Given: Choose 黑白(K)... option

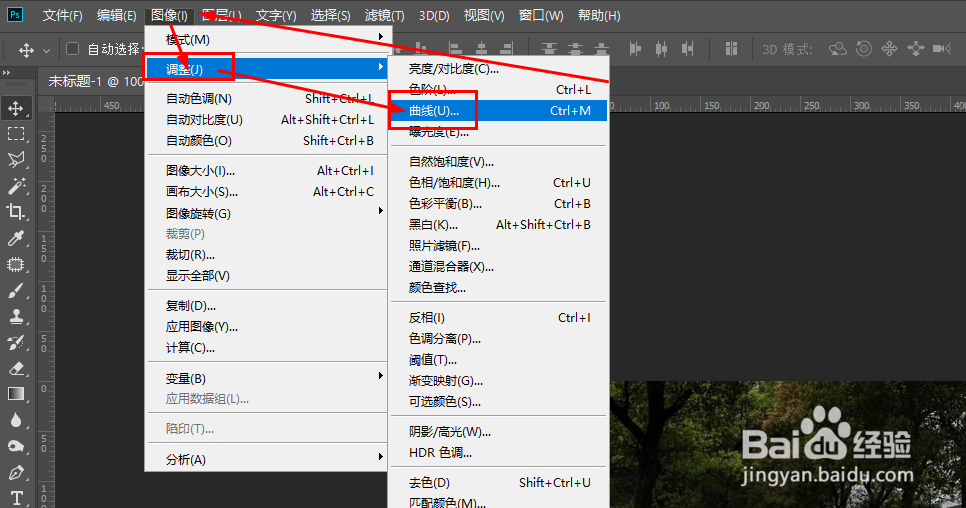Looking at the screenshot, I should click(500, 224).
